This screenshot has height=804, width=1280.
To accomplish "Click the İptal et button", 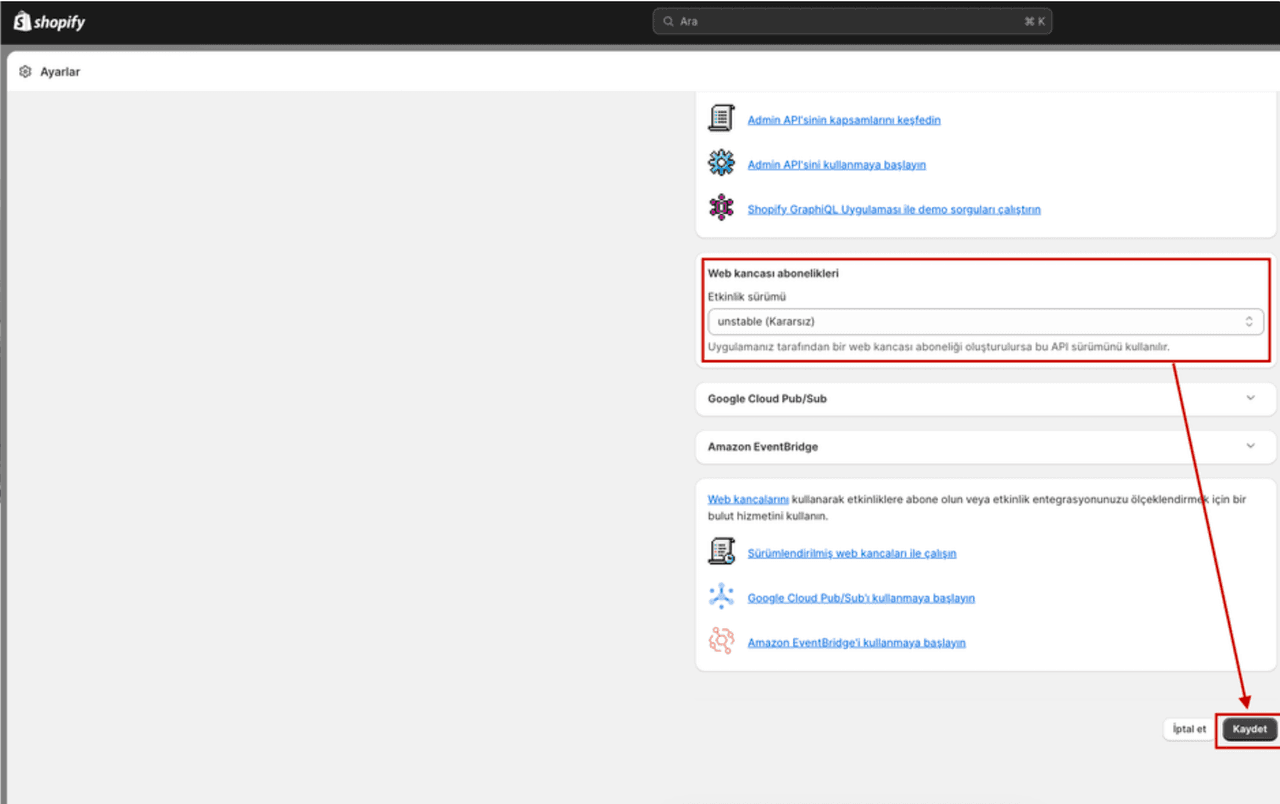I will tap(1189, 729).
